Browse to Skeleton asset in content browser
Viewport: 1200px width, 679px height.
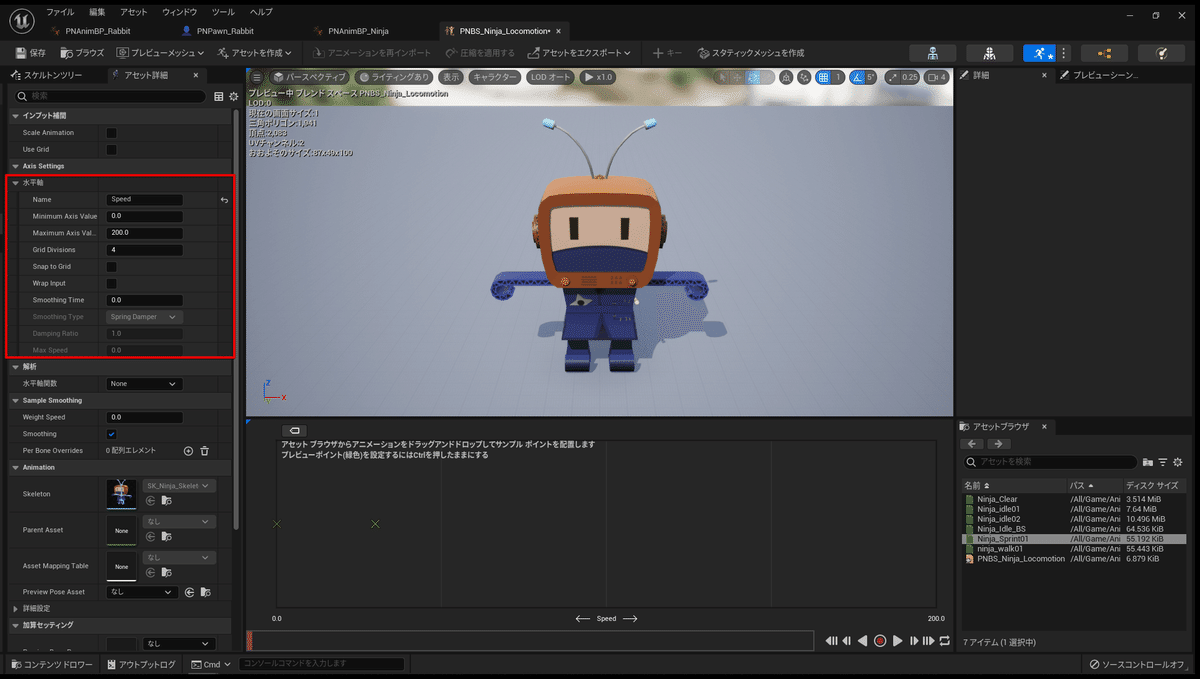click(167, 500)
